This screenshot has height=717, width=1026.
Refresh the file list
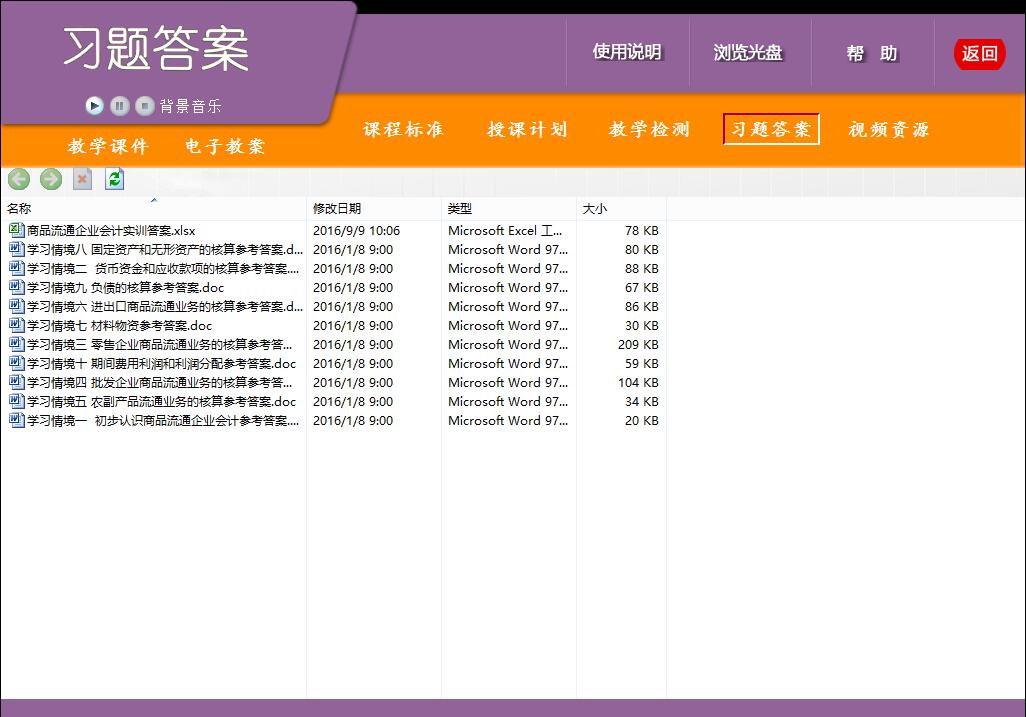click(x=115, y=179)
